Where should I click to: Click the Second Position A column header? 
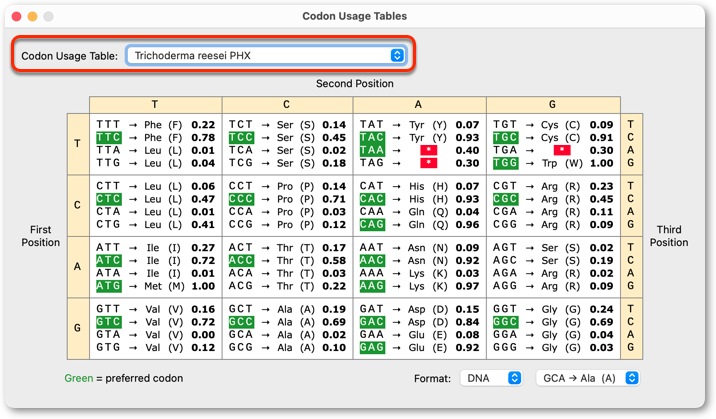click(x=419, y=105)
